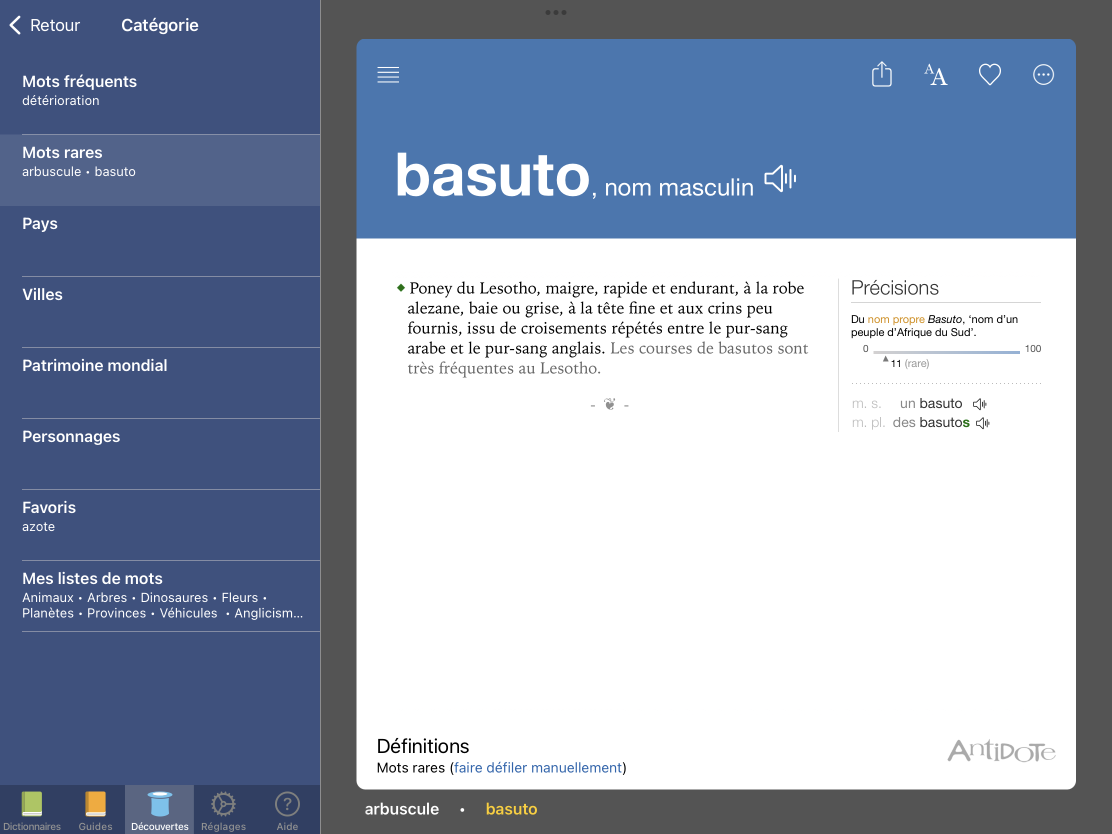This screenshot has width=1112, height=834.
Task: Open the text size options
Action: pos(935,75)
